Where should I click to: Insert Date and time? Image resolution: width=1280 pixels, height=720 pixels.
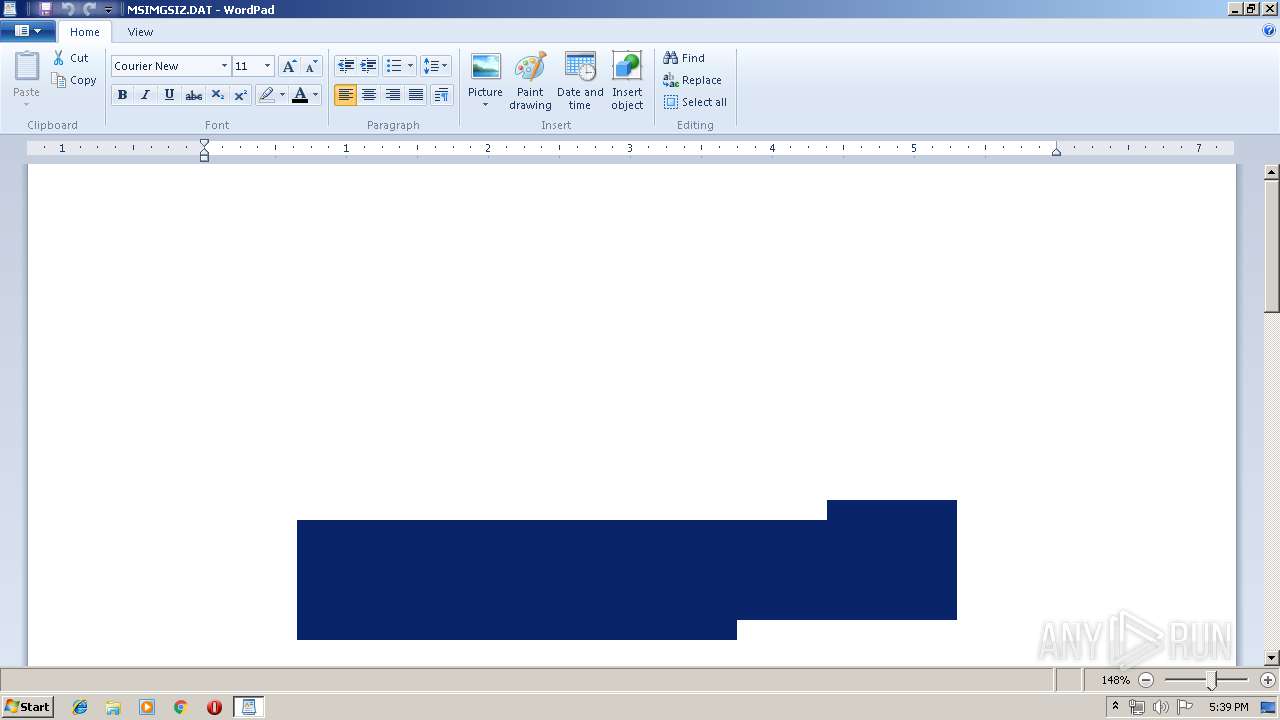click(580, 81)
